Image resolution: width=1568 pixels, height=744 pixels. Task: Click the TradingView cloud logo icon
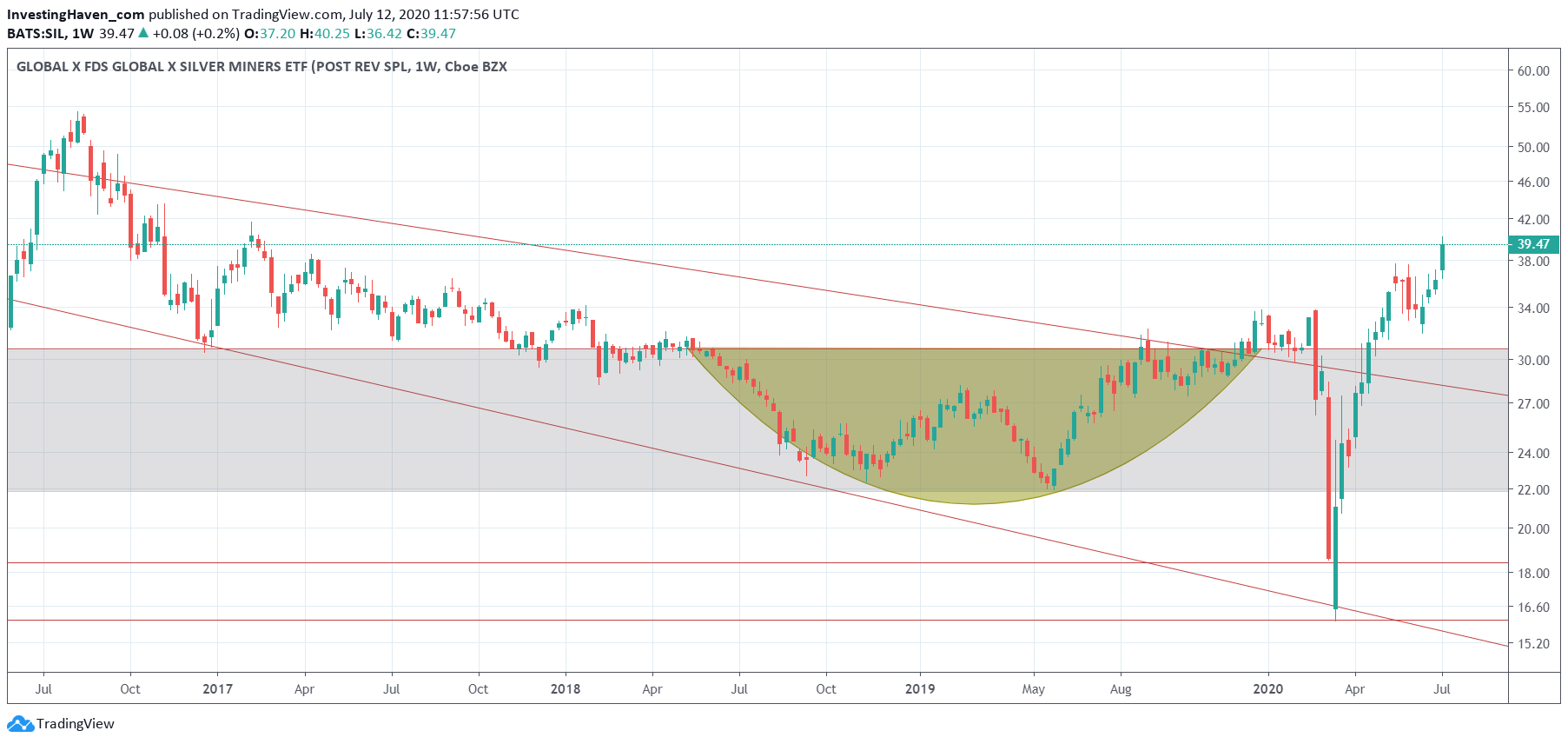tap(20, 724)
